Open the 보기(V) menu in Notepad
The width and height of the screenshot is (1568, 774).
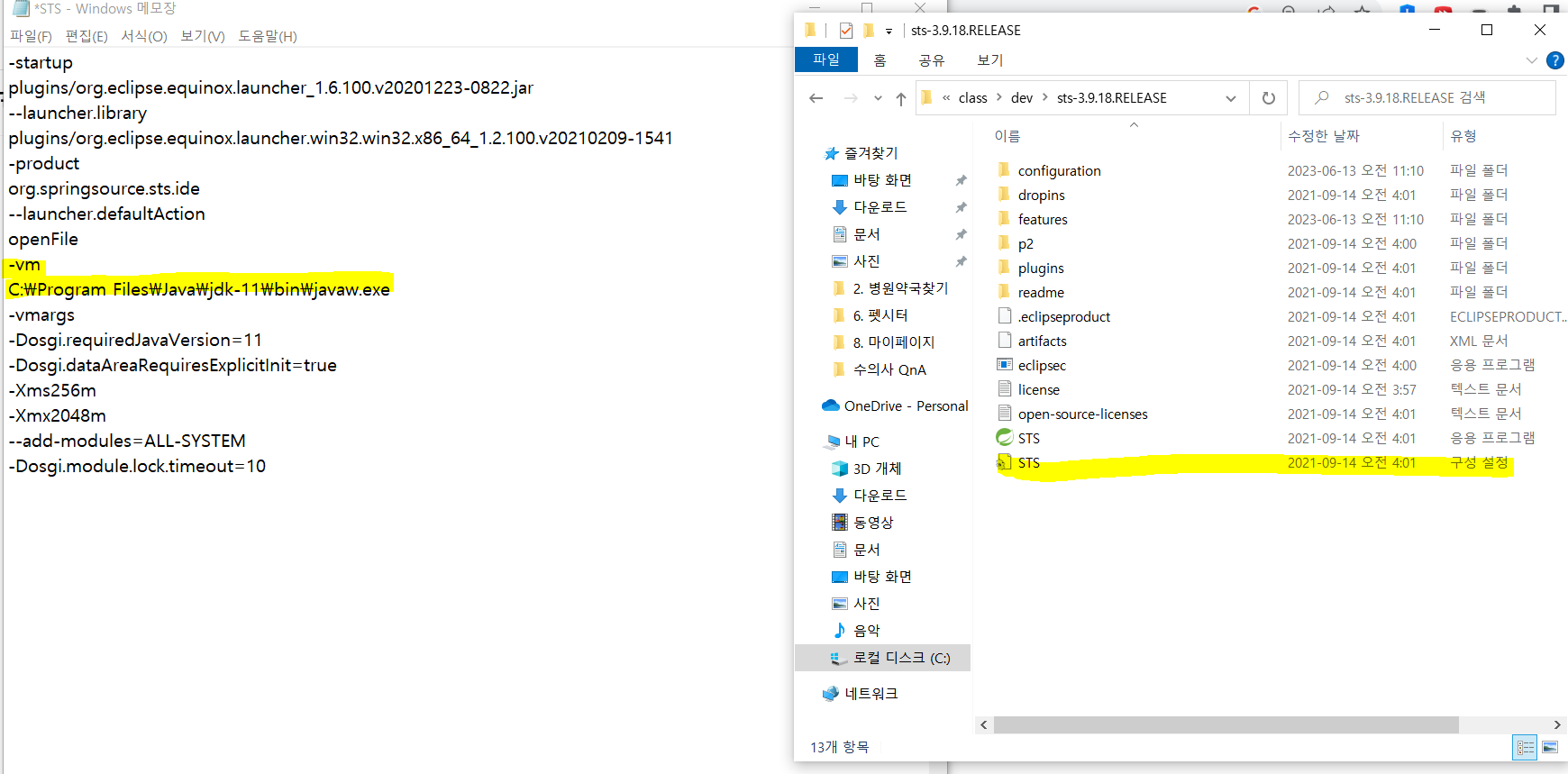pyautogui.click(x=203, y=36)
